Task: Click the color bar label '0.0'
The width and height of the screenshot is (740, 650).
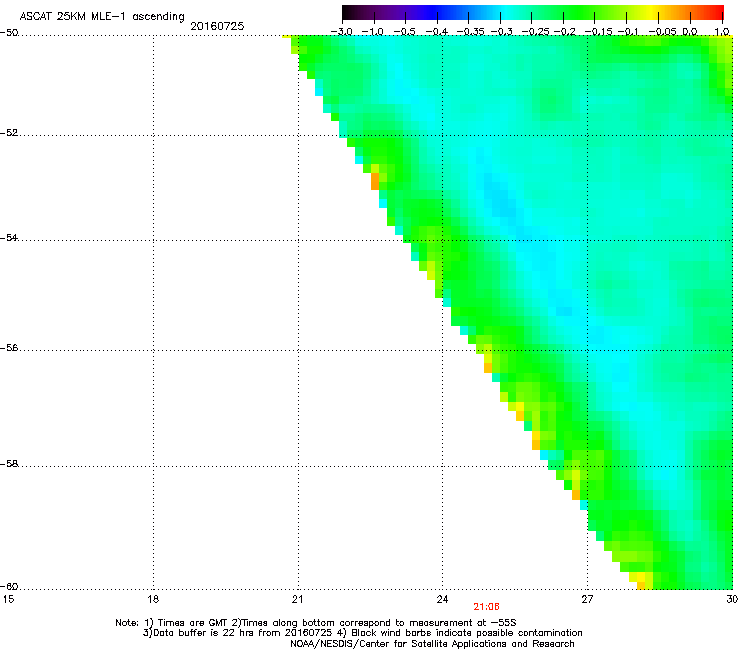Action: 690,32
